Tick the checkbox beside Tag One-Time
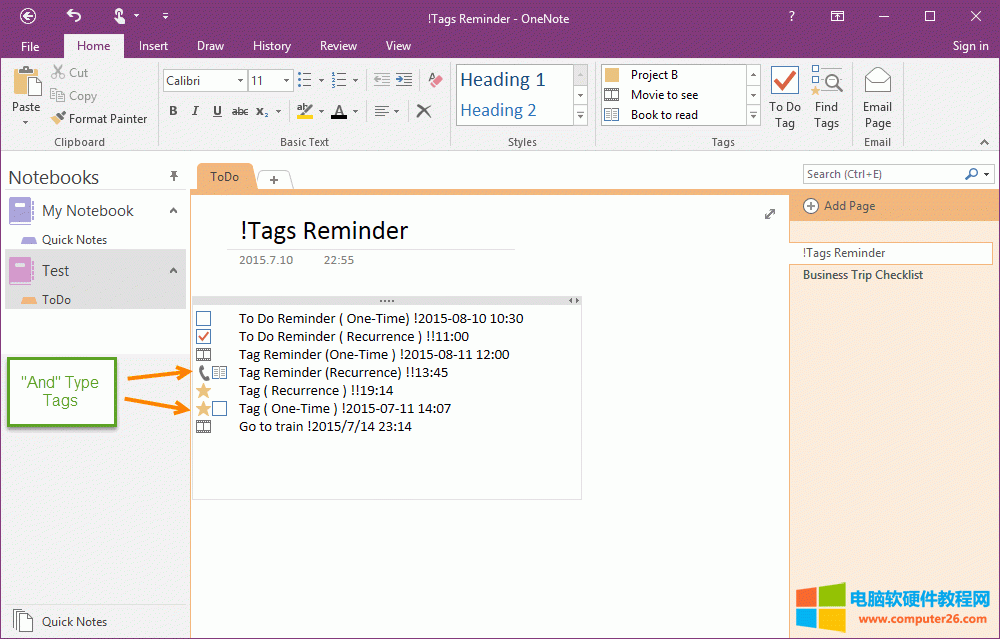 point(220,409)
